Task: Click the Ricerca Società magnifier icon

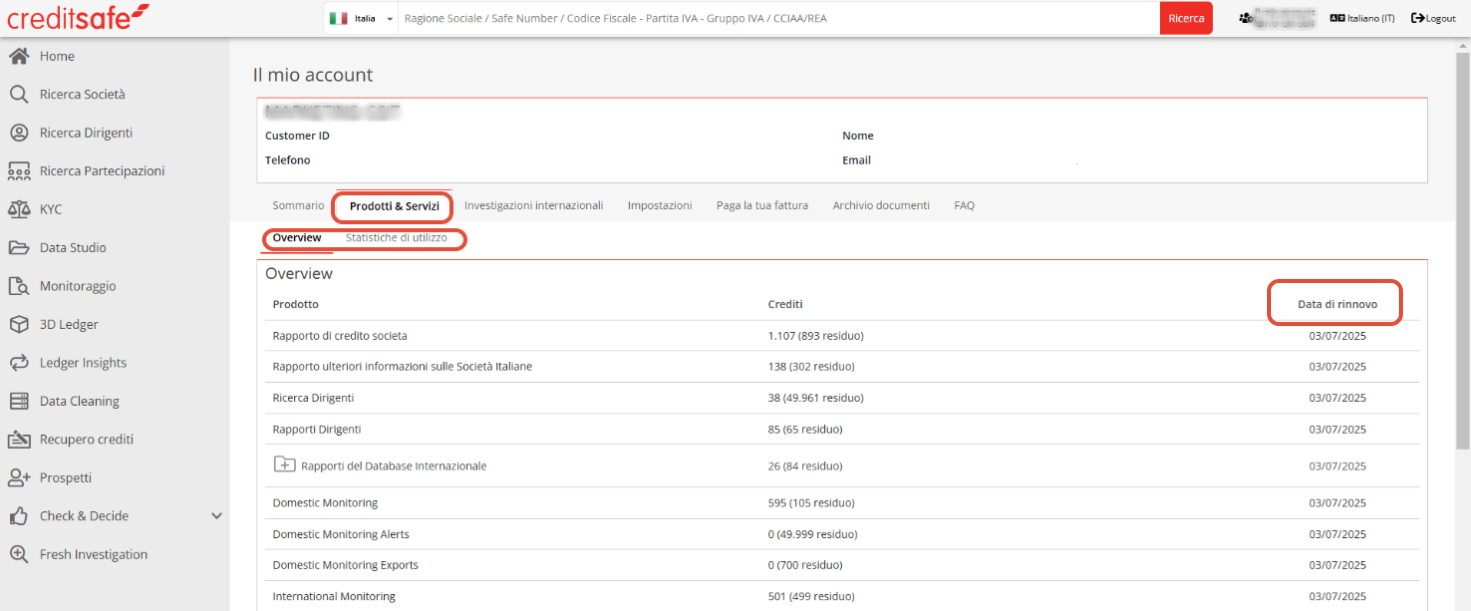Action: click(x=18, y=94)
